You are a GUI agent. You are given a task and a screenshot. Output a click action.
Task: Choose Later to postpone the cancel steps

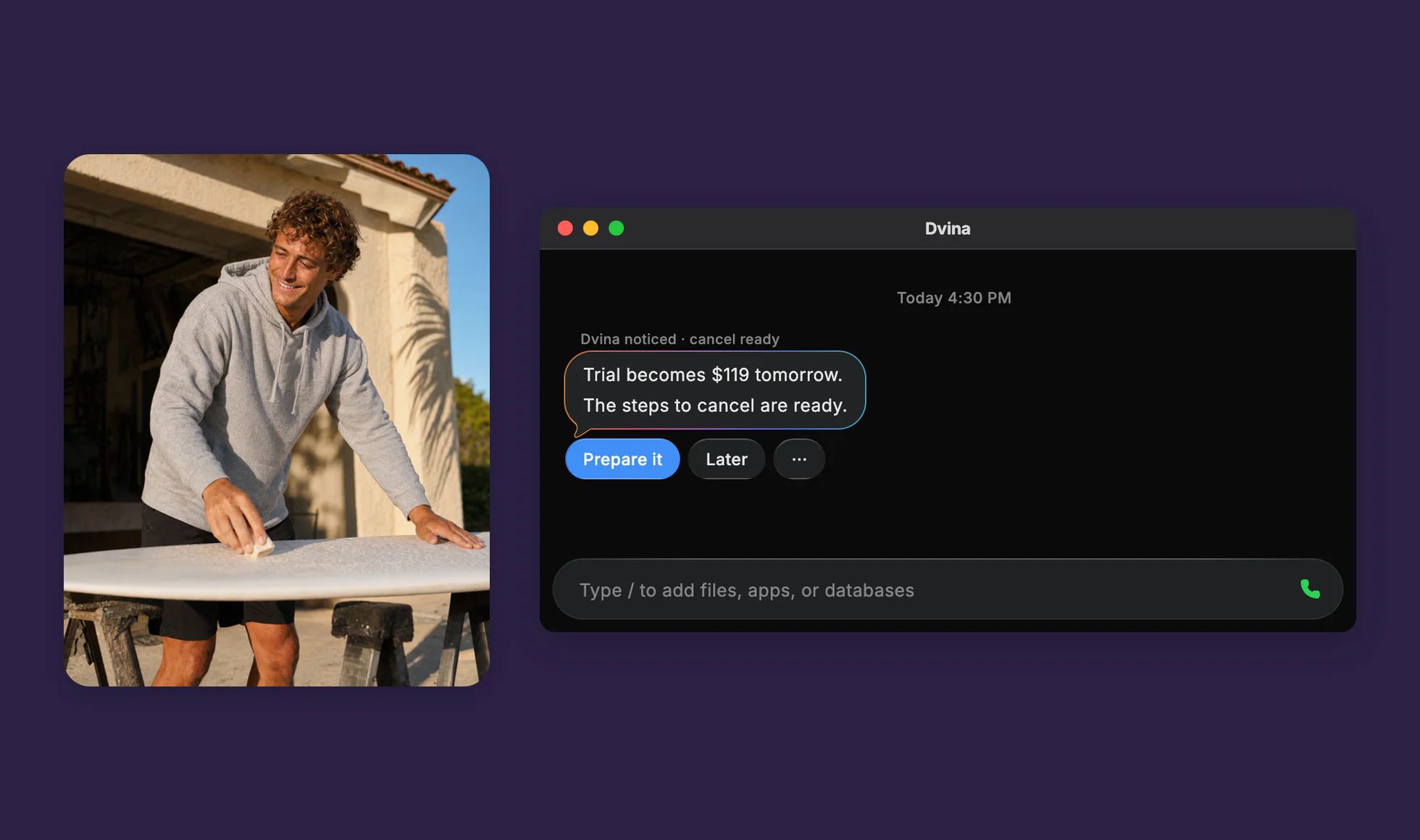(726, 459)
